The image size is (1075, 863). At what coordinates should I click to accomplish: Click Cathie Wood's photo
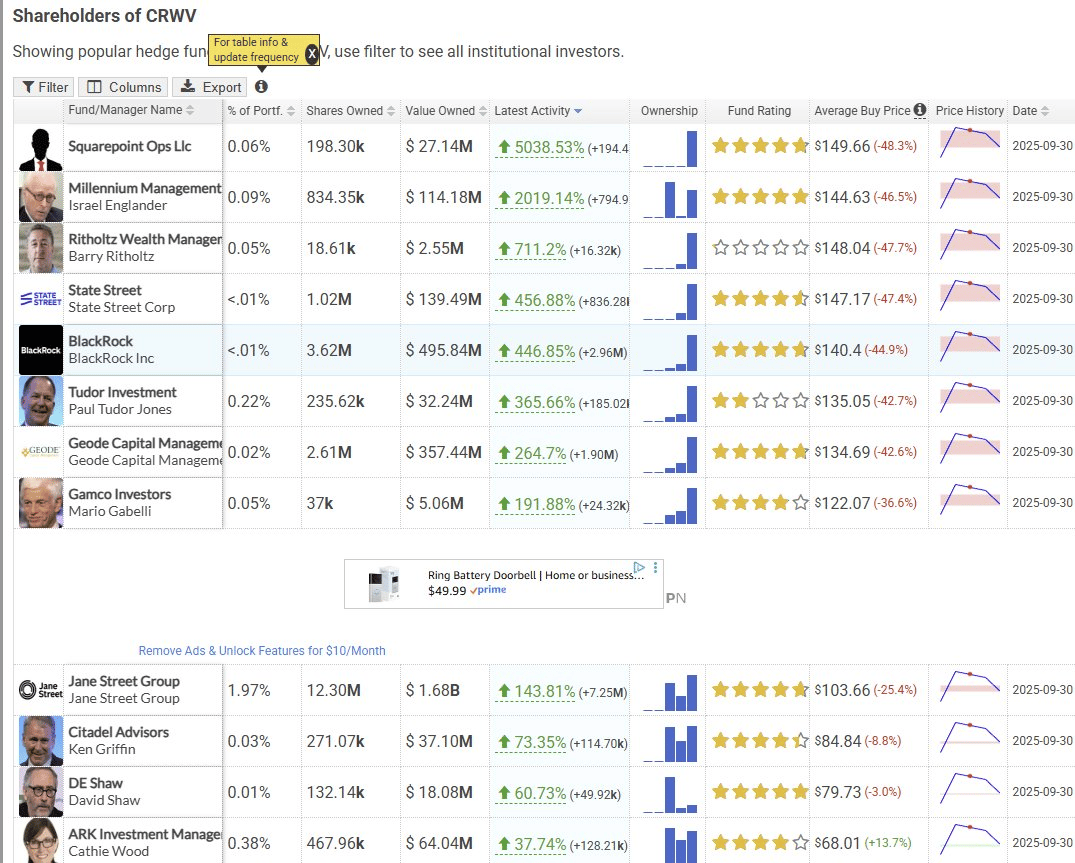click(40, 841)
